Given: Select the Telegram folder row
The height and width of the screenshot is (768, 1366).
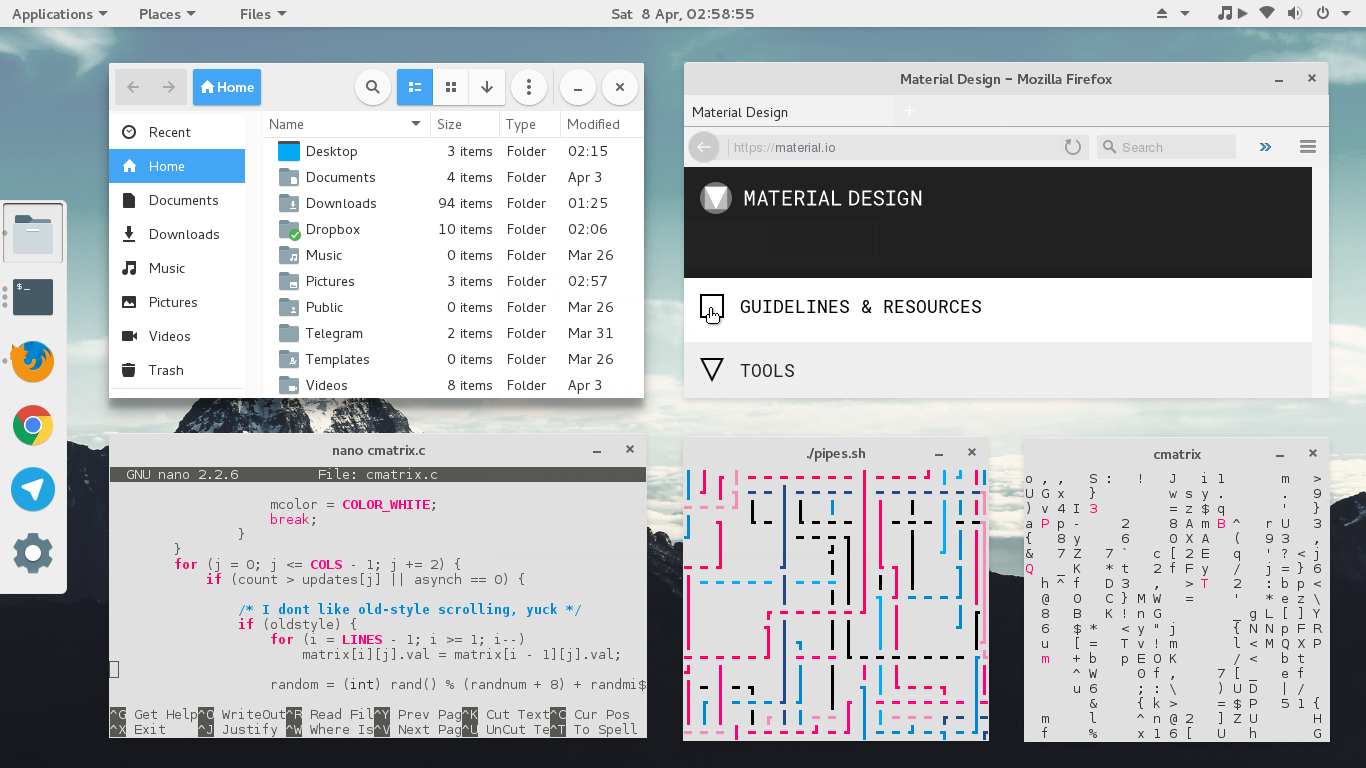Looking at the screenshot, I should click(x=453, y=333).
